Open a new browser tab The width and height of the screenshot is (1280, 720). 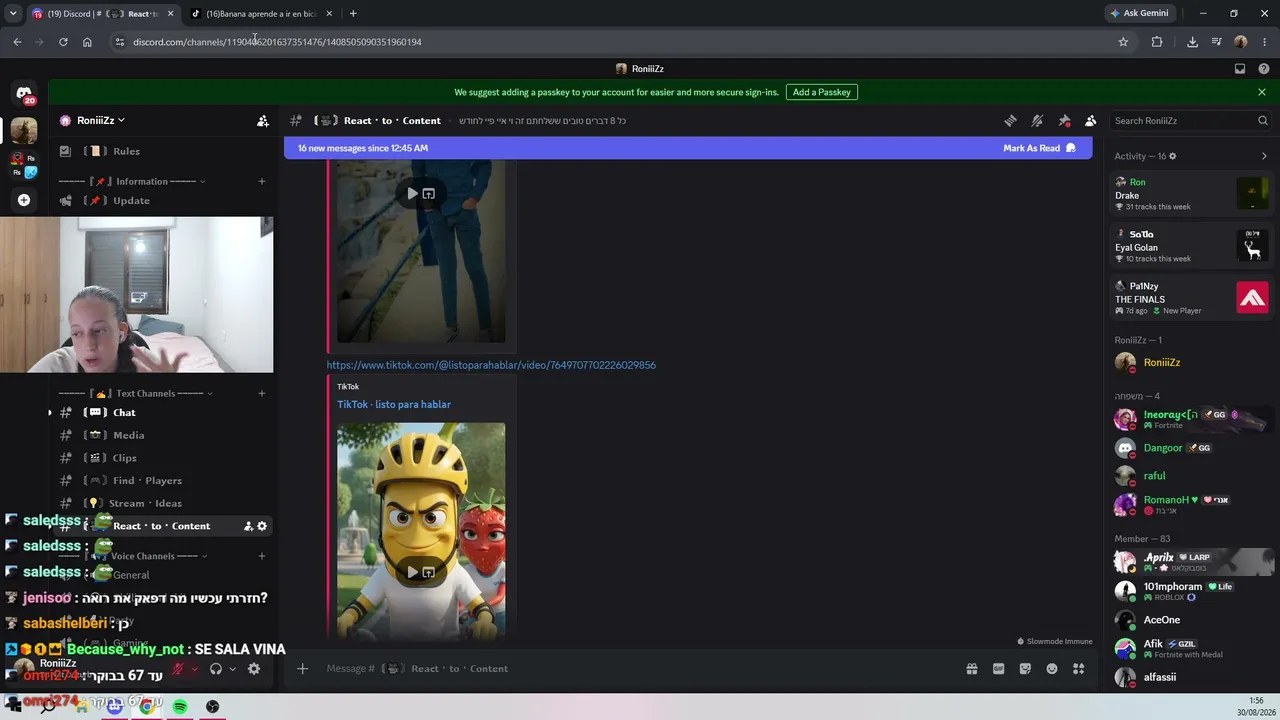click(x=353, y=14)
